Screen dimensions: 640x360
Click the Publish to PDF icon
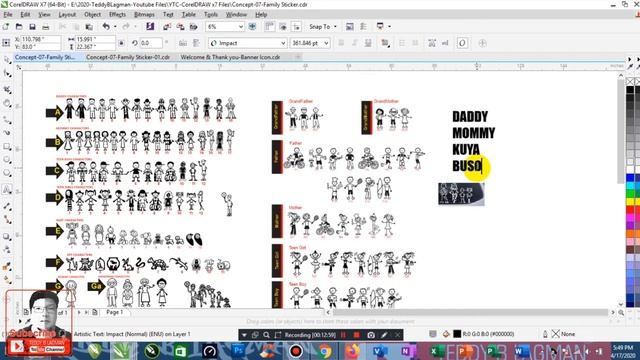(193, 27)
